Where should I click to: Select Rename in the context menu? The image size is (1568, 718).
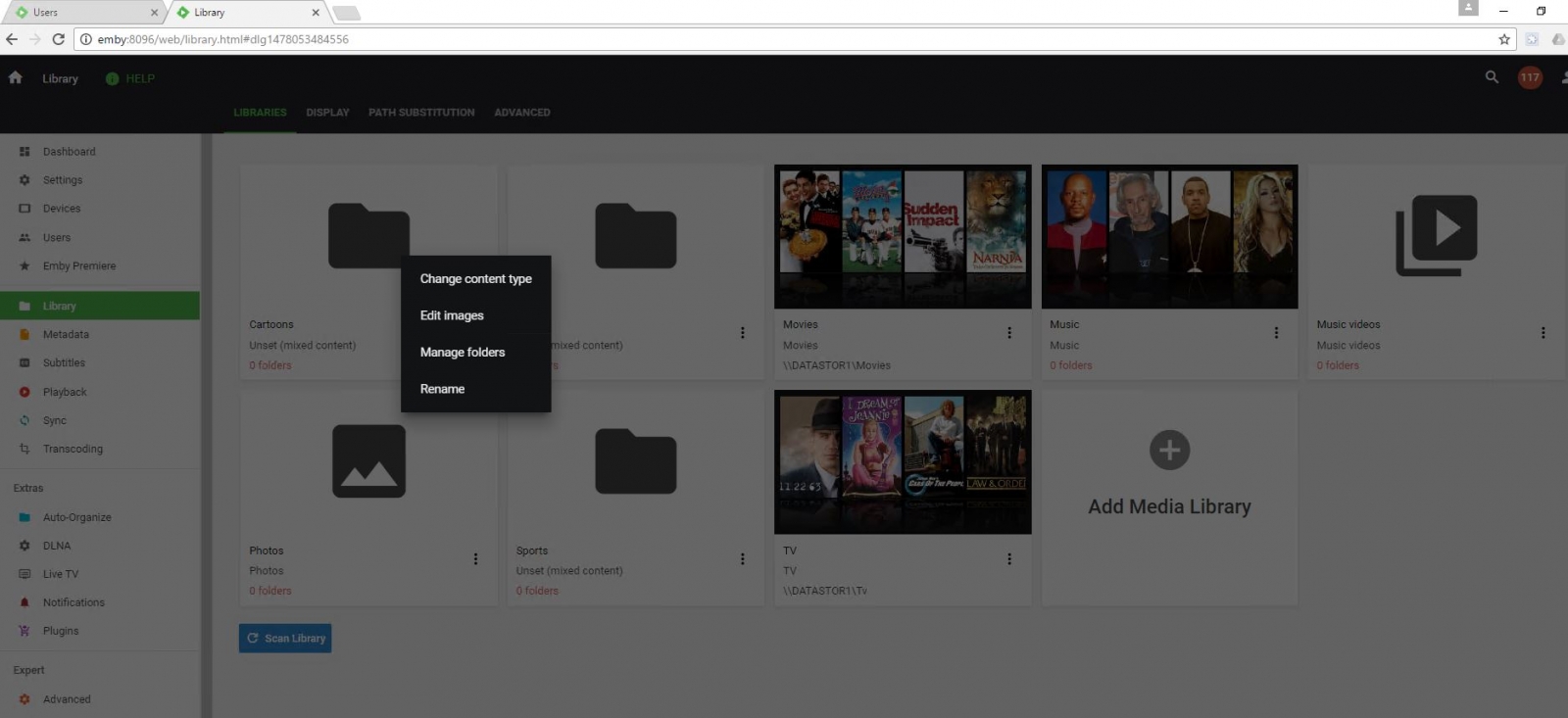(x=442, y=389)
